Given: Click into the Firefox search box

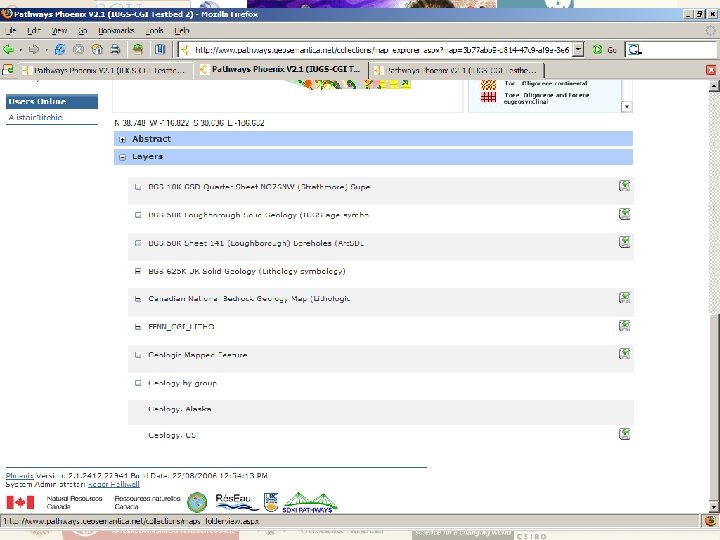Looking at the screenshot, I should [x=679, y=50].
